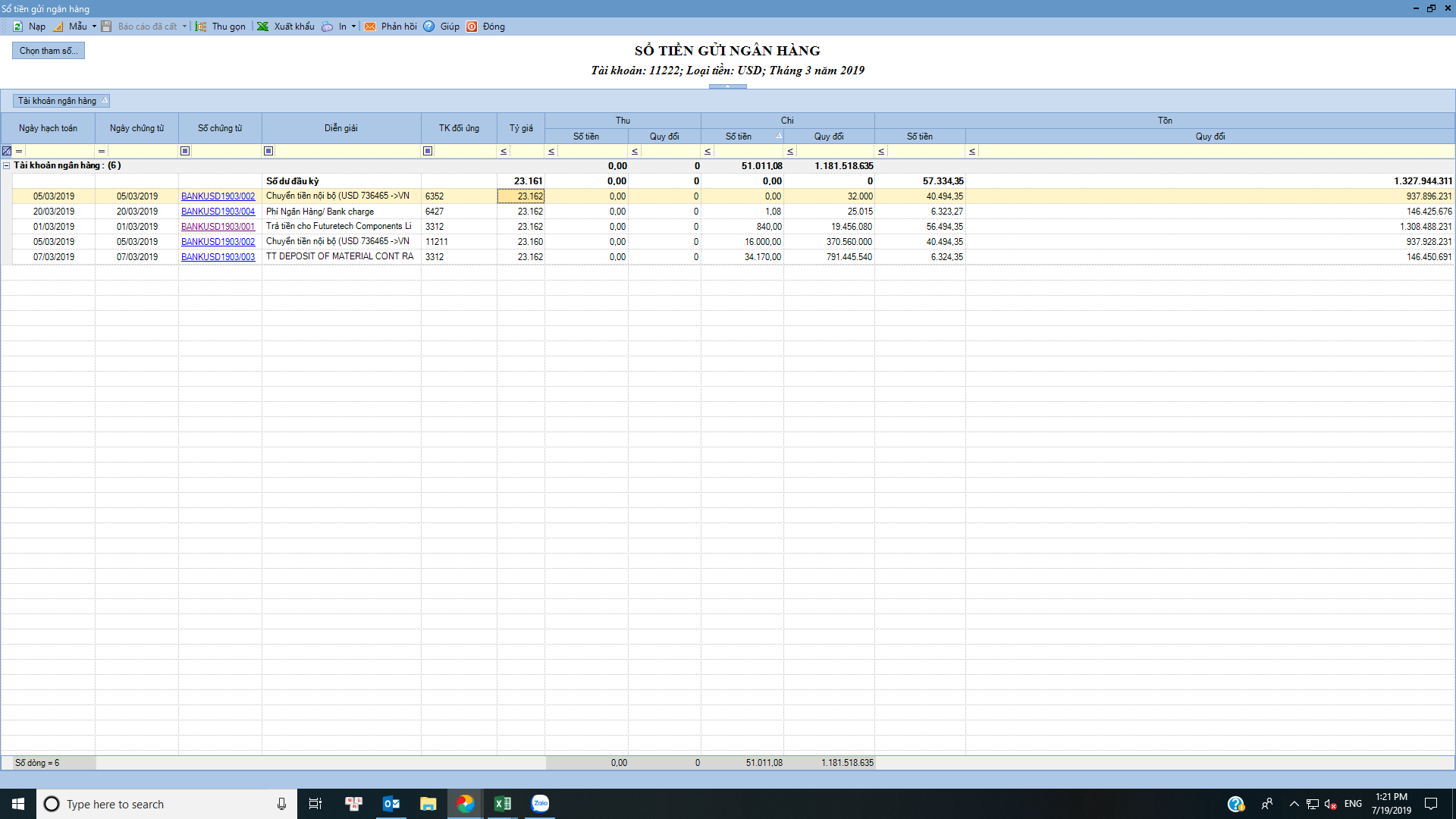Sort by TK đối ứng column header
Viewport: 1456px width, 819px height.
460,128
